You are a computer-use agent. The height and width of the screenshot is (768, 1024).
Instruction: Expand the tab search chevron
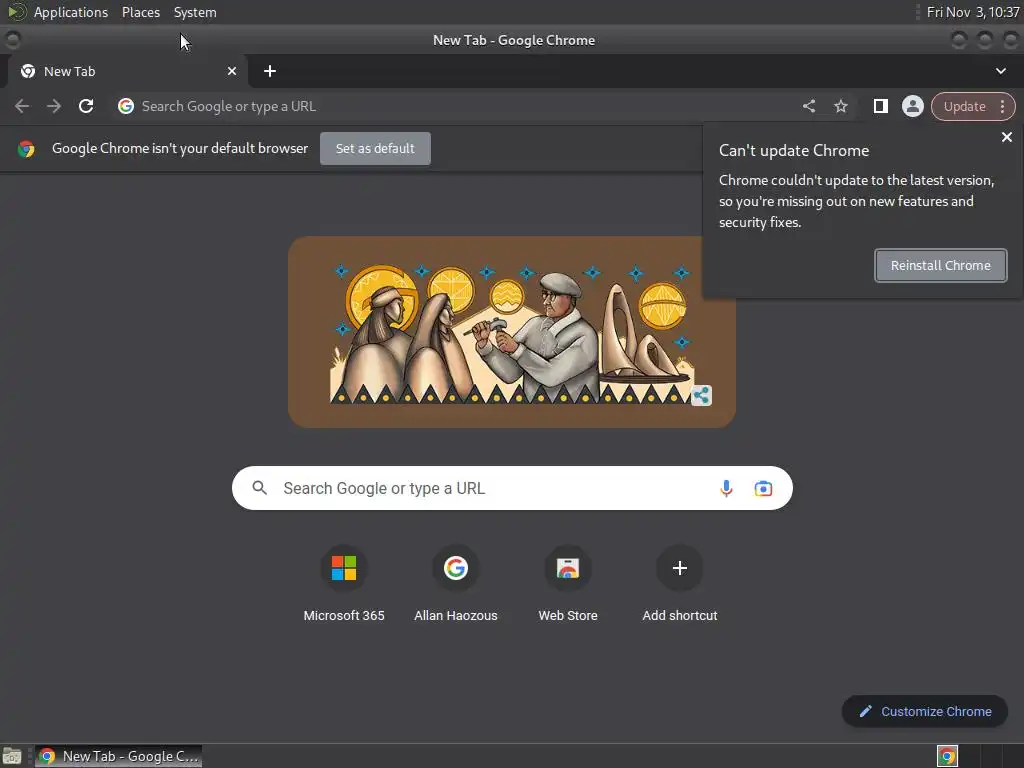[1000, 71]
